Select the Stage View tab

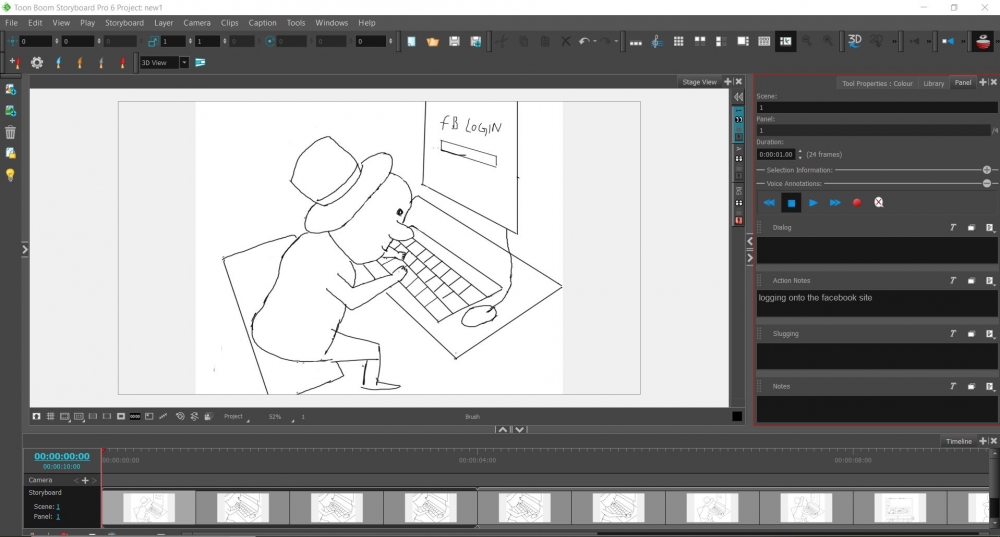pos(699,82)
